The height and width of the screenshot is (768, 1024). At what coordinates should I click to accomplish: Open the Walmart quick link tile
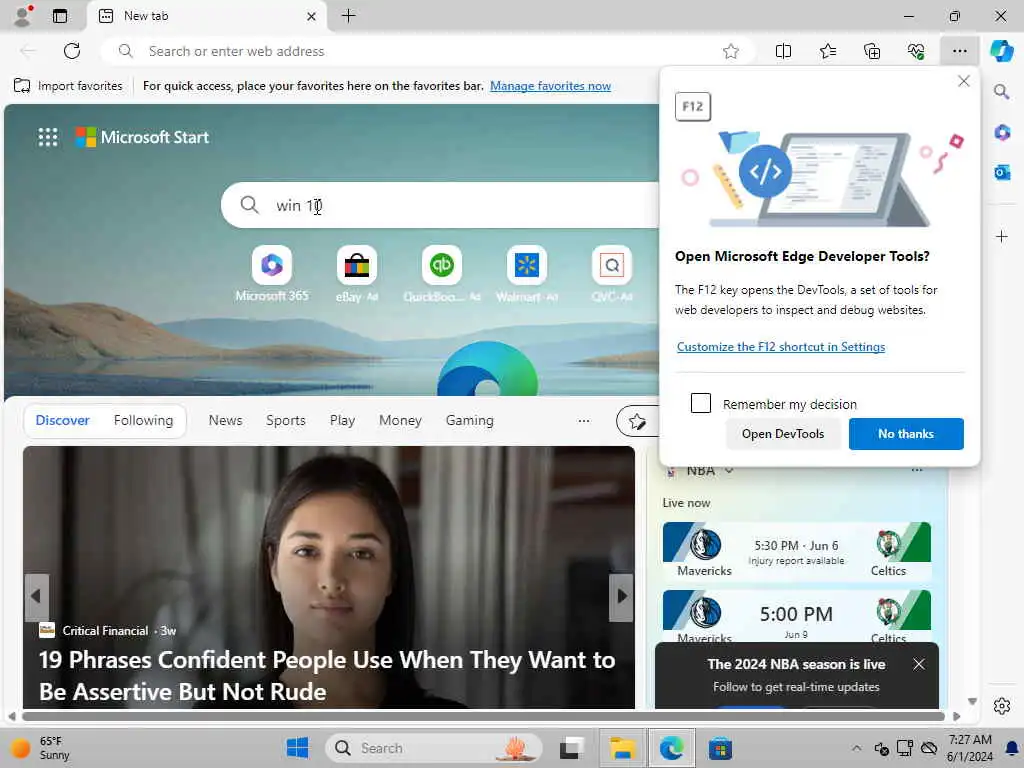(x=526, y=274)
